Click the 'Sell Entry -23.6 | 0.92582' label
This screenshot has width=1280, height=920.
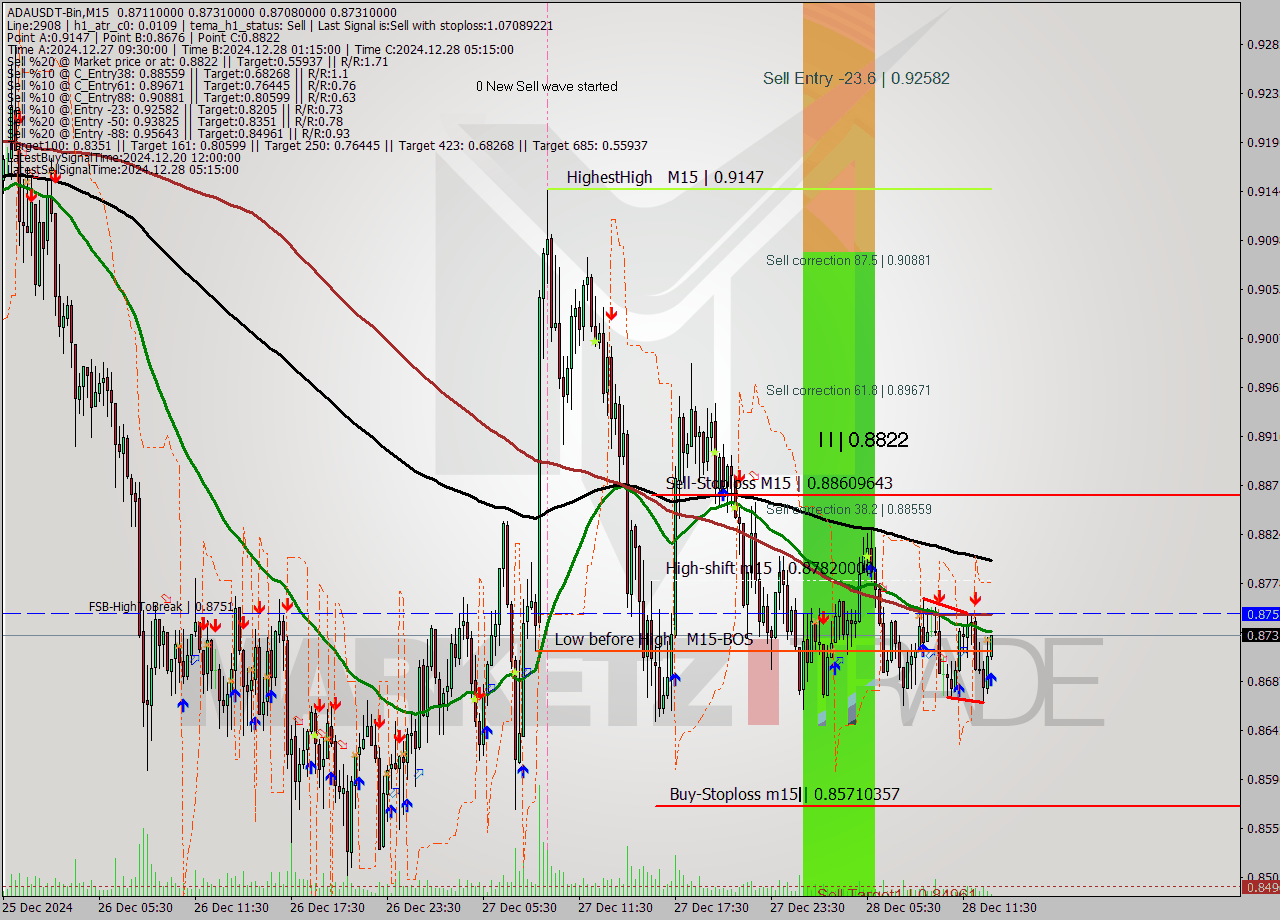[856, 78]
